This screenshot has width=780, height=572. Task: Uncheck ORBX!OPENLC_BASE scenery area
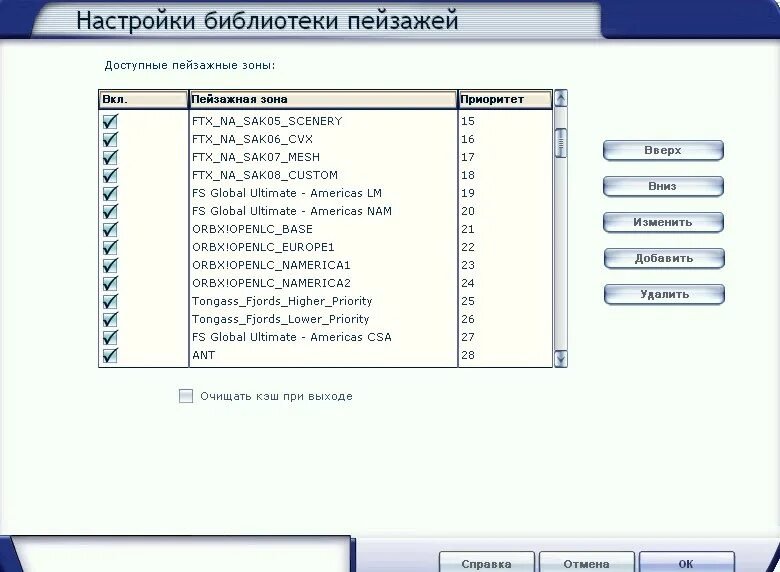click(x=110, y=229)
